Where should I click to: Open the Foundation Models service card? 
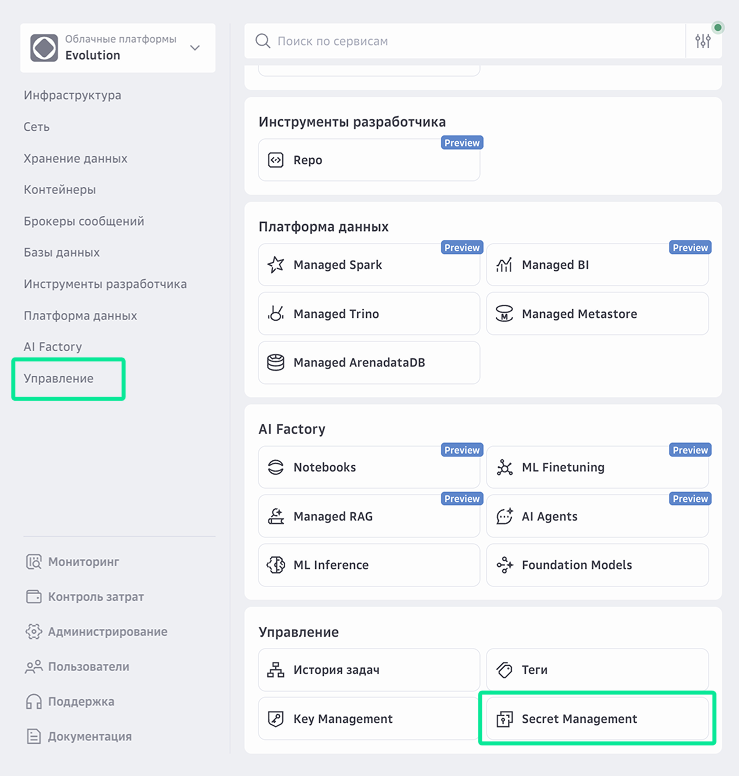coord(597,565)
